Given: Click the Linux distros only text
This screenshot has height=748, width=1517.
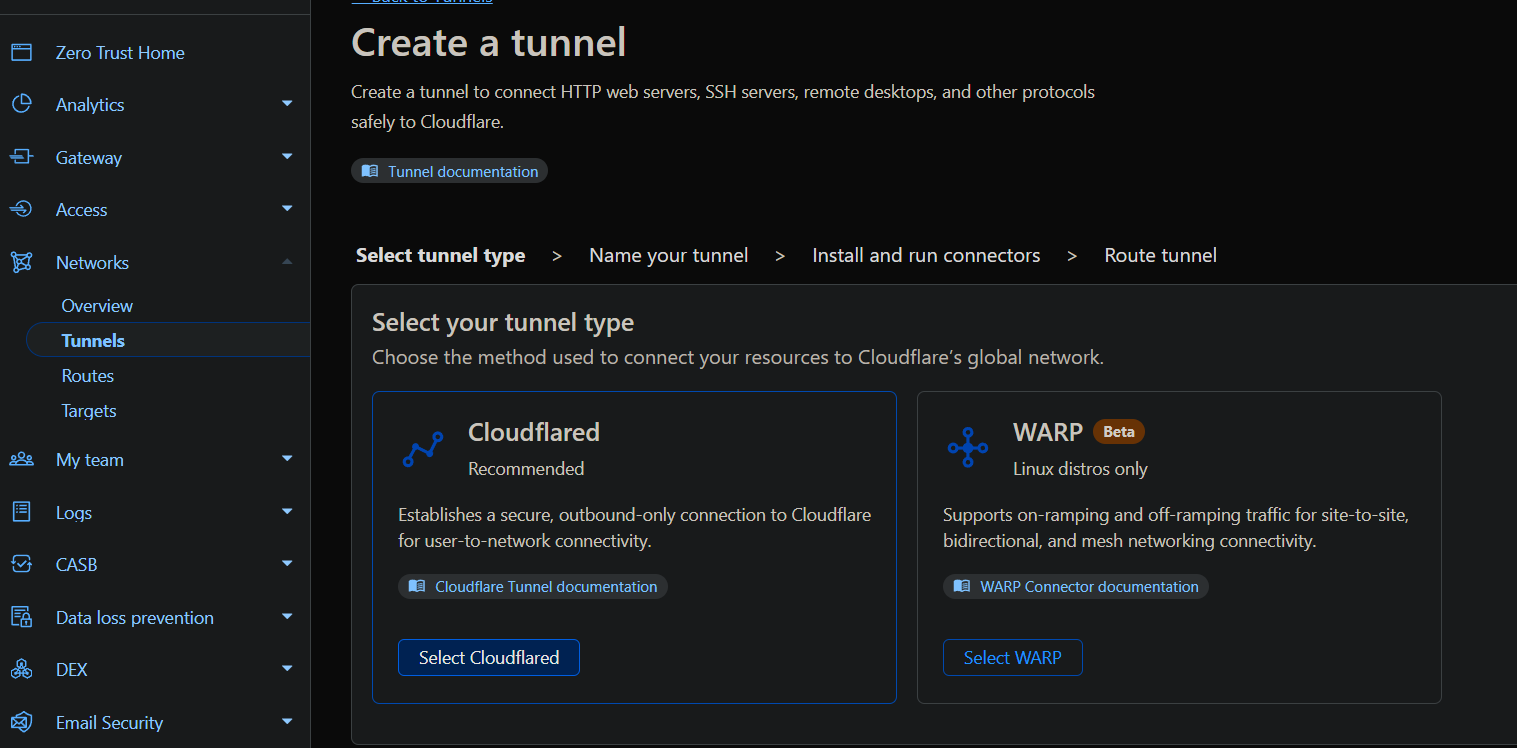Looking at the screenshot, I should point(1080,468).
